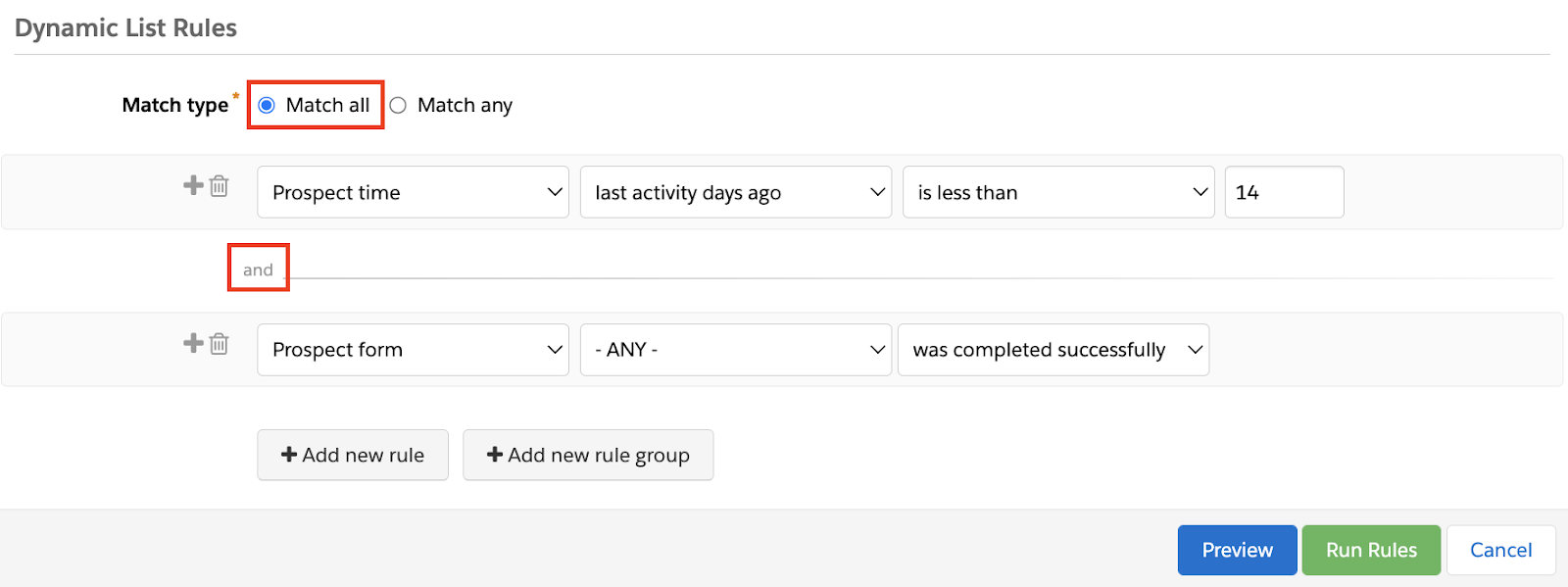Cancel the dynamic list rules

point(1500,550)
